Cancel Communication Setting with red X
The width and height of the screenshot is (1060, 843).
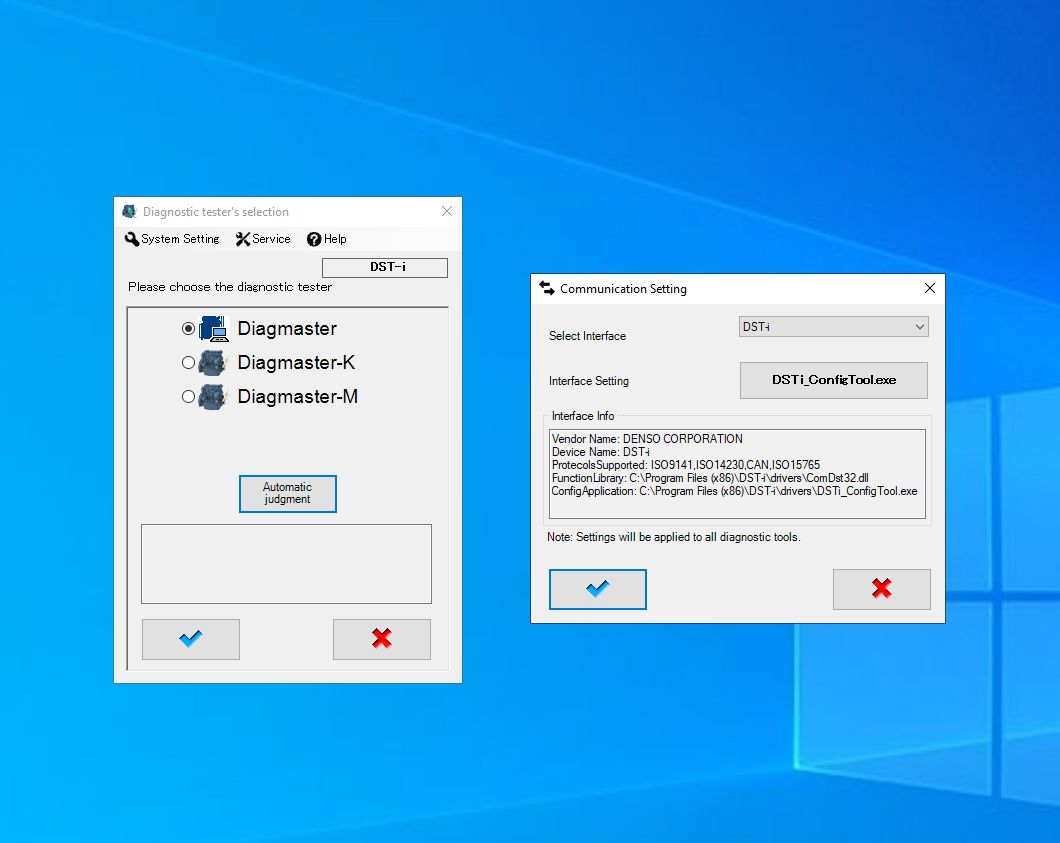click(x=882, y=589)
